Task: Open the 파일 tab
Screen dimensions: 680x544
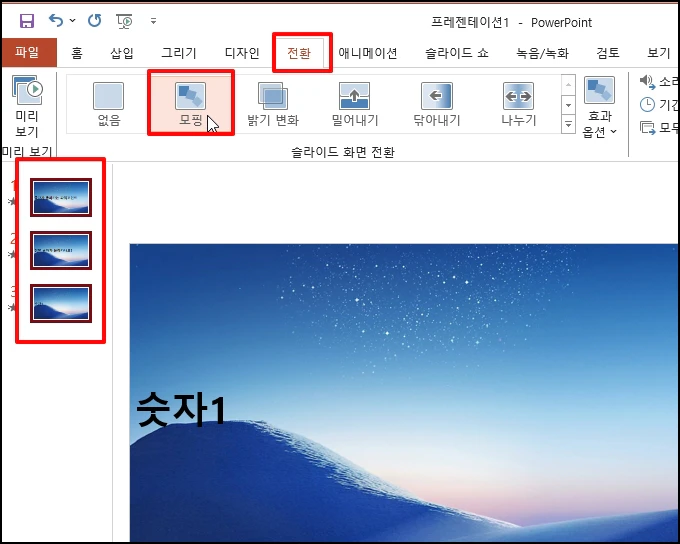Action: [x=29, y=52]
